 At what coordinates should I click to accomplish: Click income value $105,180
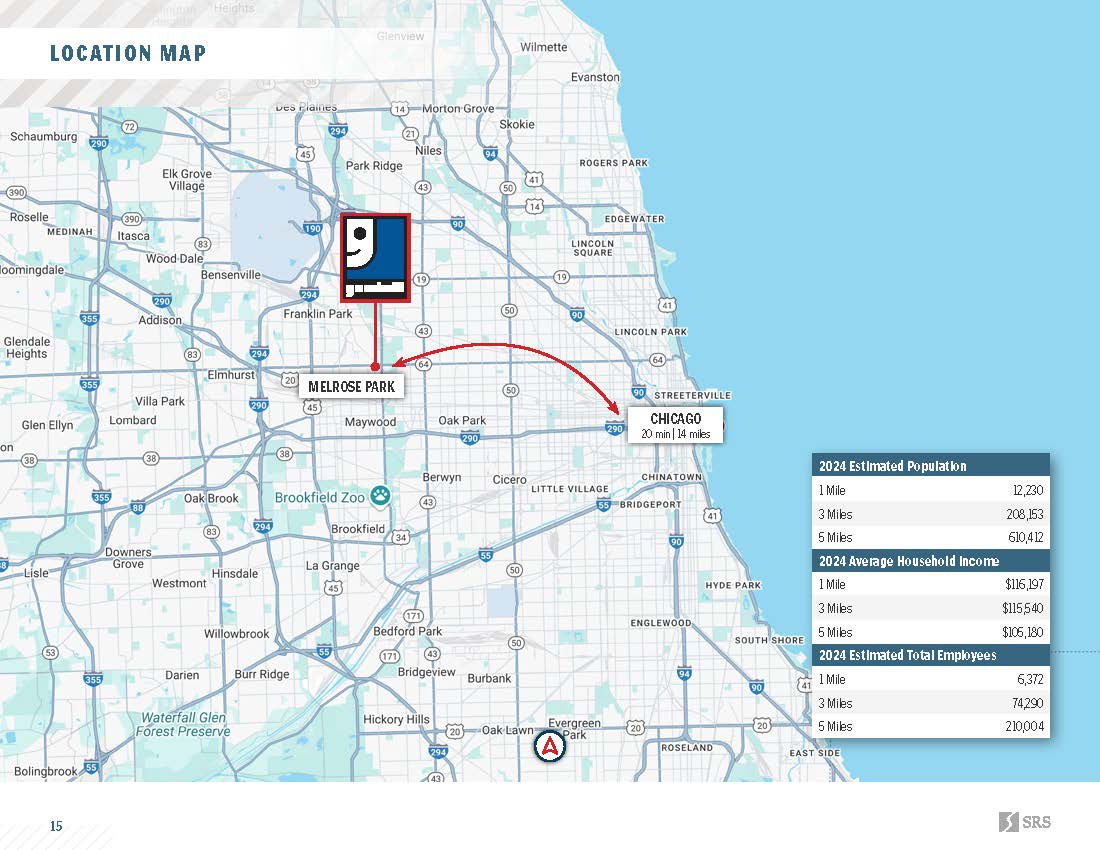click(1023, 632)
